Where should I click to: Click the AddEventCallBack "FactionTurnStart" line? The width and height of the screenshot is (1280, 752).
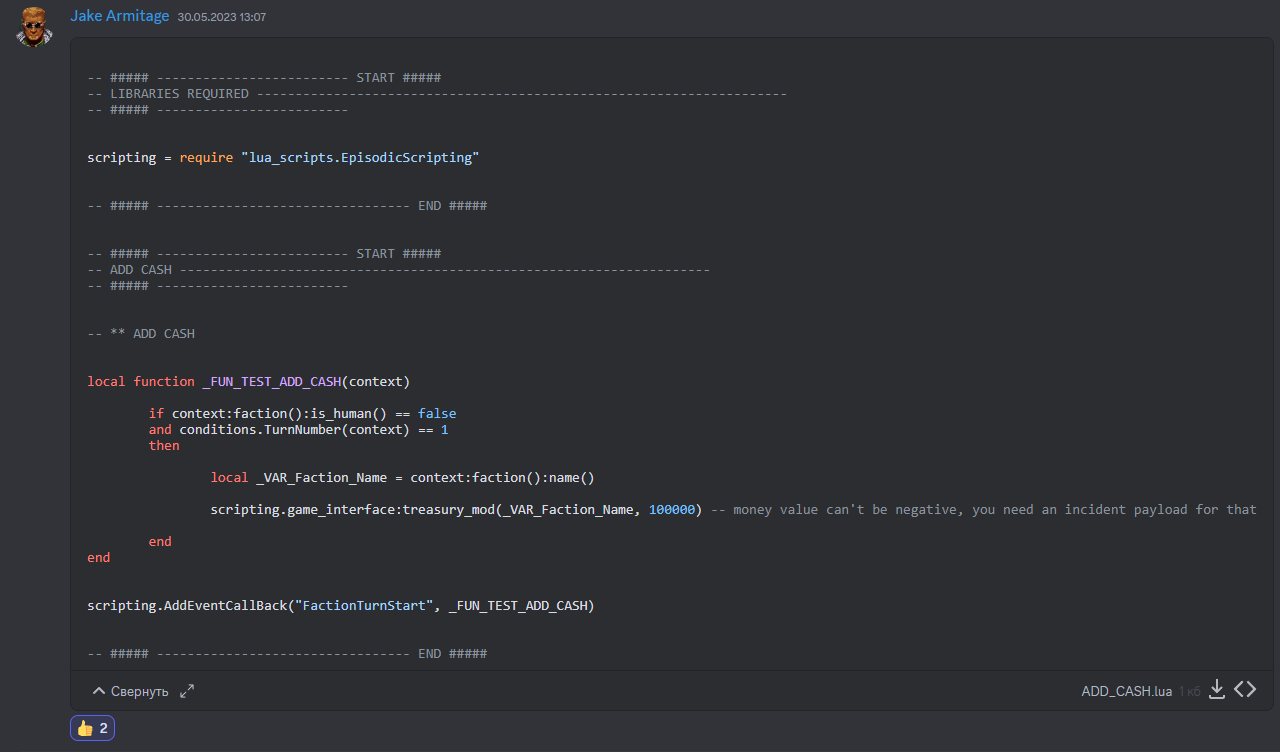(x=340, y=606)
